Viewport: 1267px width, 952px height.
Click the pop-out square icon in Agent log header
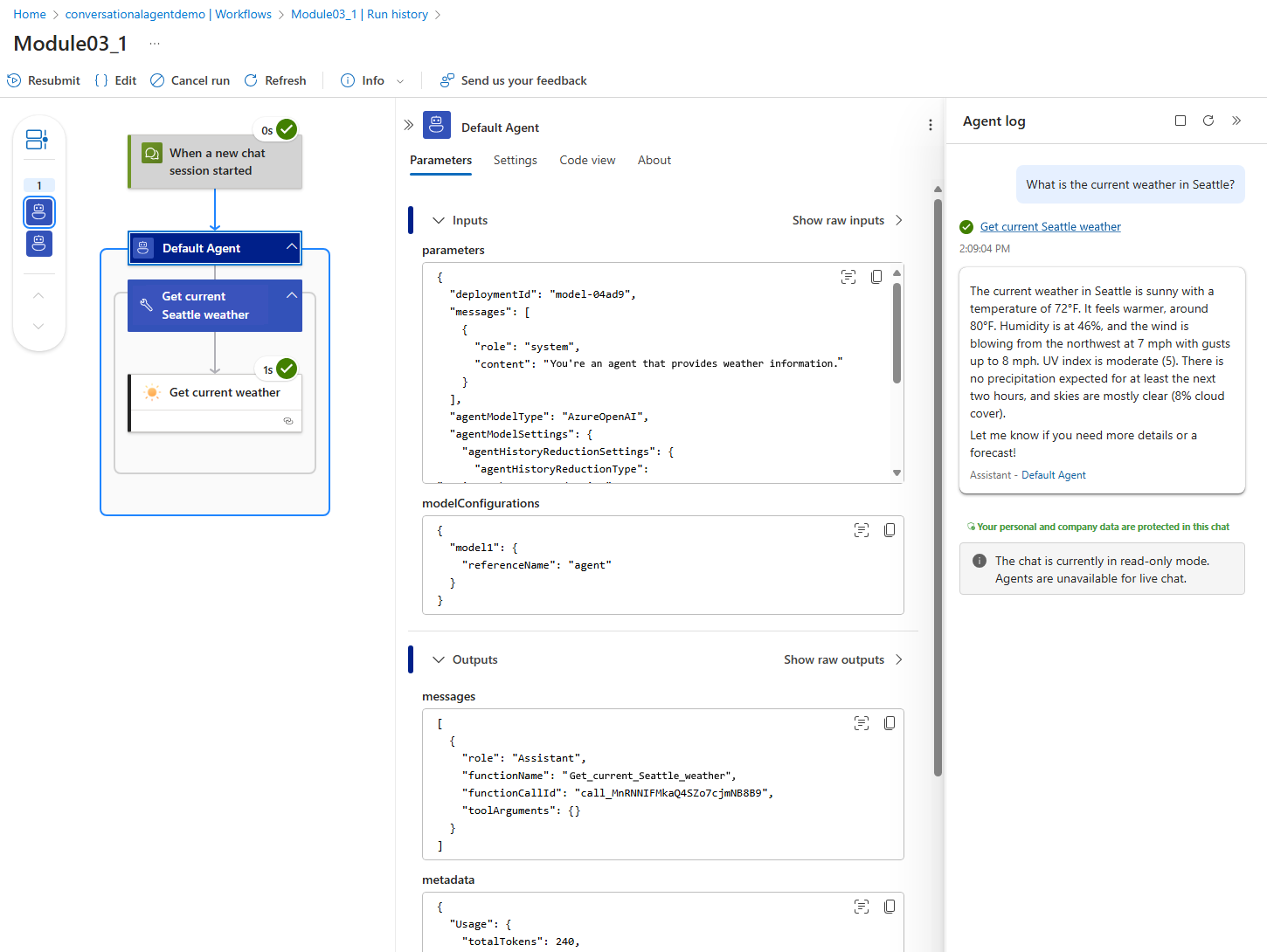(1180, 121)
